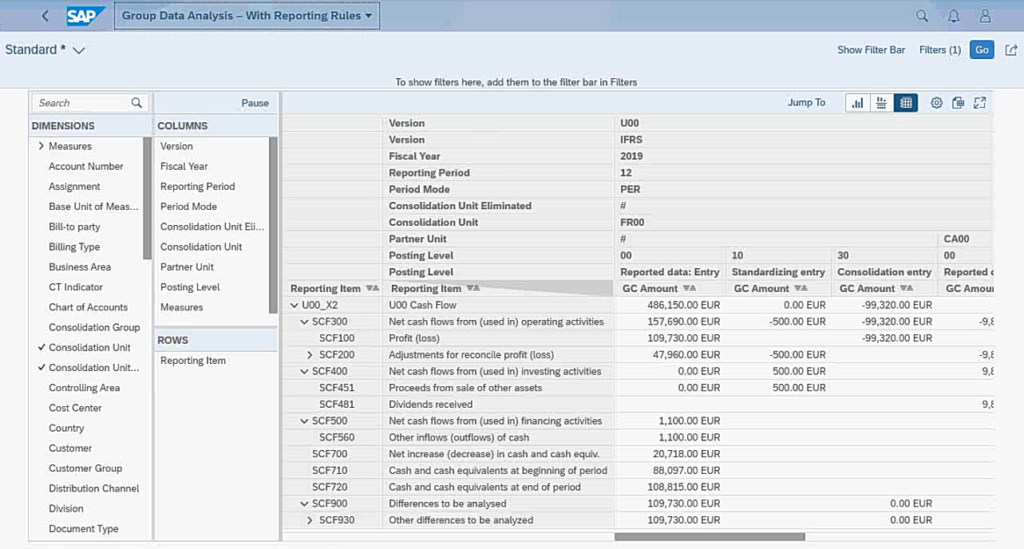This screenshot has width=1024, height=549.
Task: Uncheck the Consolidation Unit... dimension
Action: pyautogui.click(x=41, y=368)
